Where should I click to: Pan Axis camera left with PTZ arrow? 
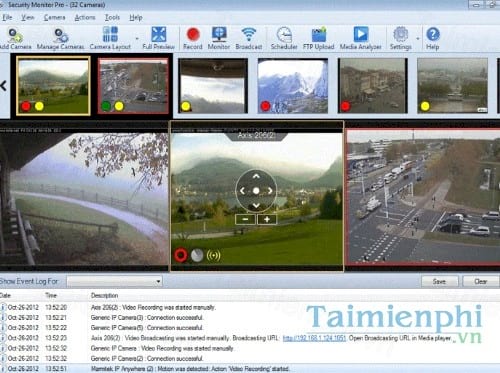click(x=242, y=191)
